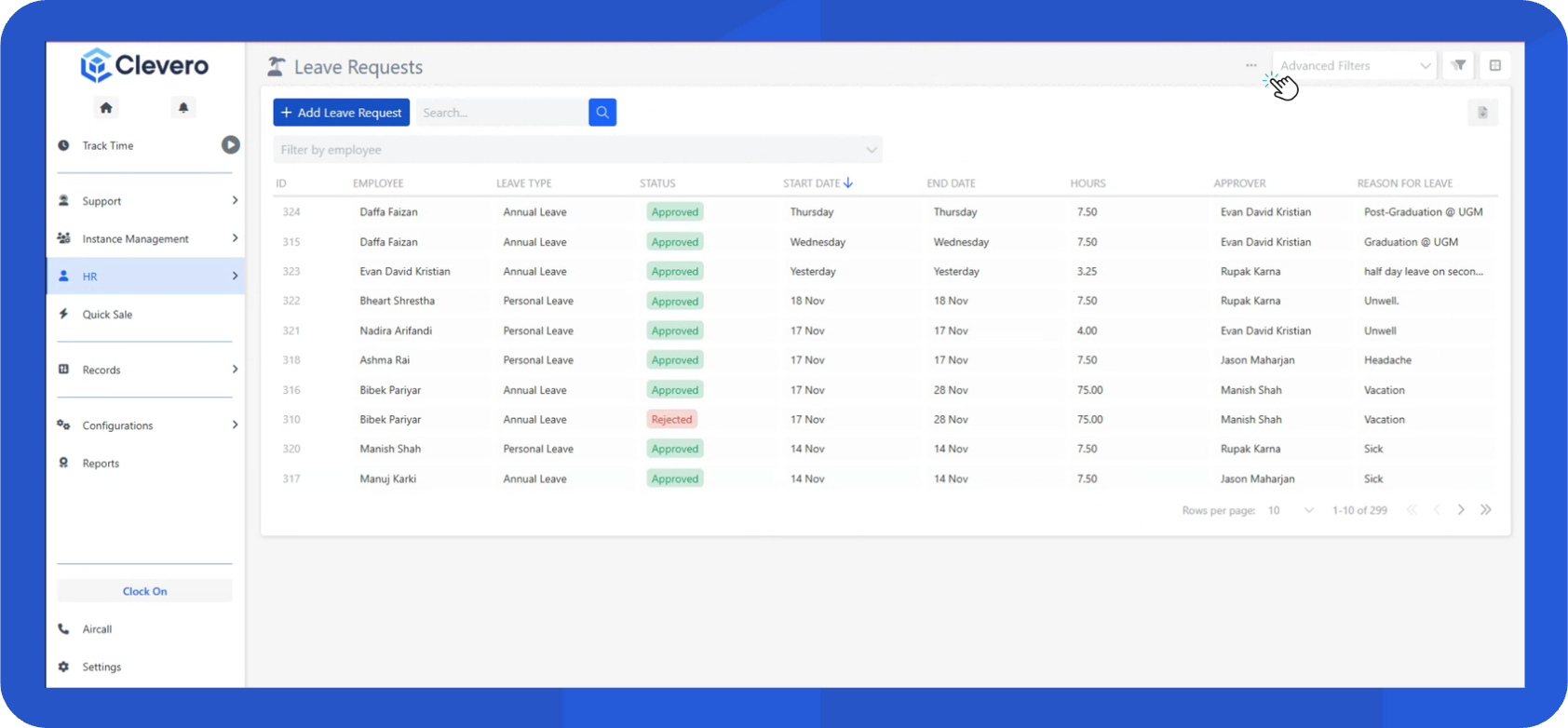Open Track Time in the sidebar
Image resolution: width=1568 pixels, height=728 pixels.
point(108,145)
